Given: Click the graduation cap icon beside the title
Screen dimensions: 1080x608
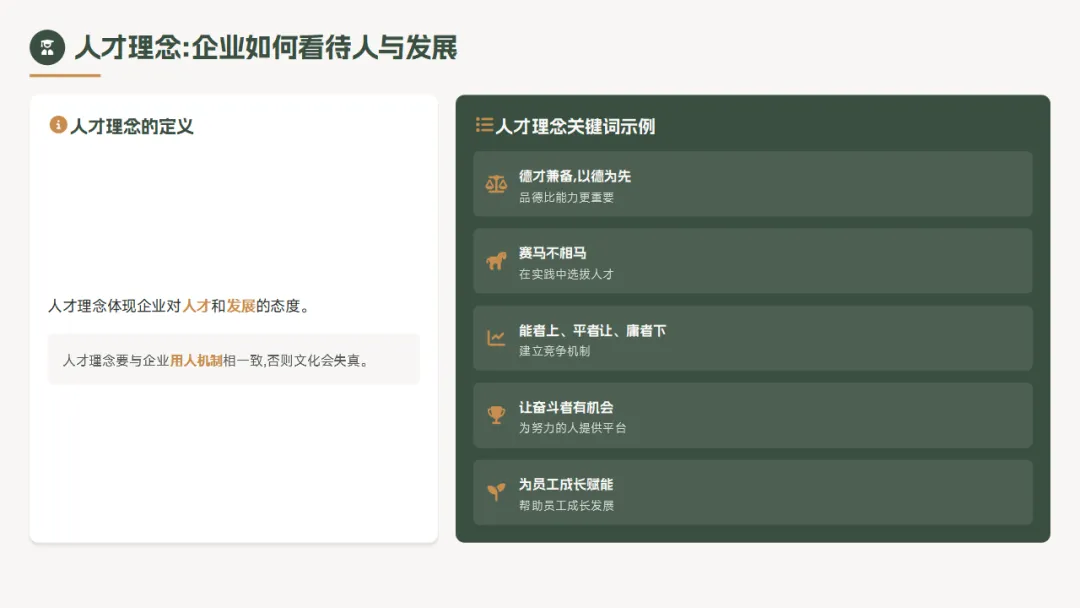Looking at the screenshot, I should [x=47, y=48].
